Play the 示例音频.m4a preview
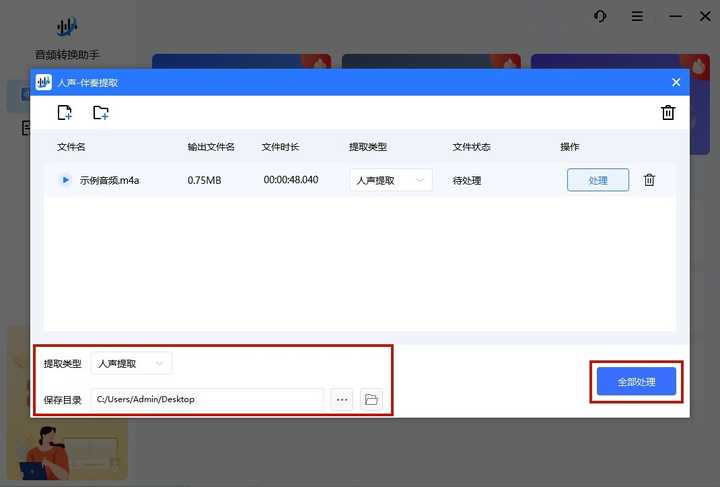720x487 pixels. pos(65,180)
